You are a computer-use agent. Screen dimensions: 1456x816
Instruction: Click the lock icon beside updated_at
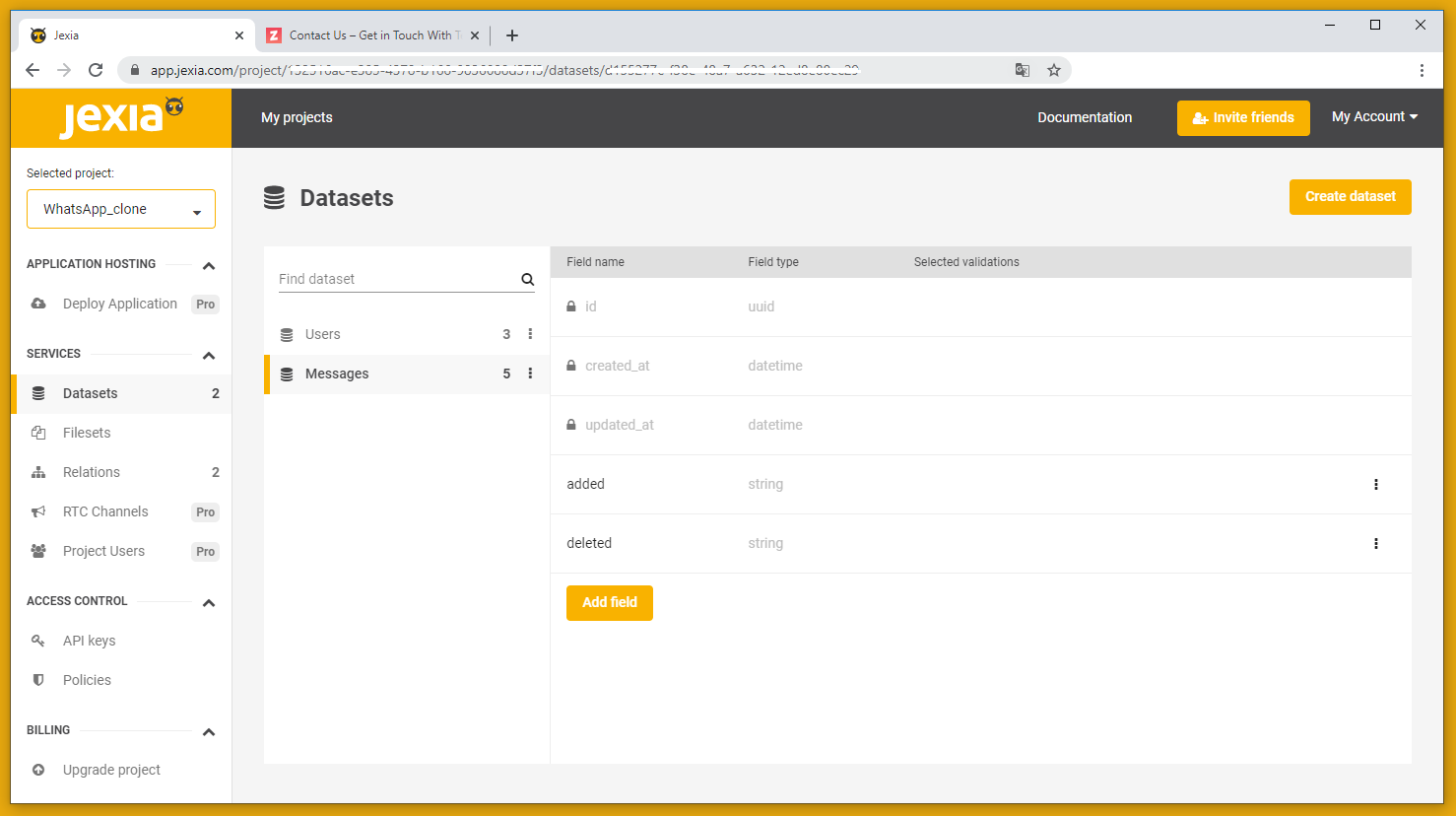tap(571, 425)
